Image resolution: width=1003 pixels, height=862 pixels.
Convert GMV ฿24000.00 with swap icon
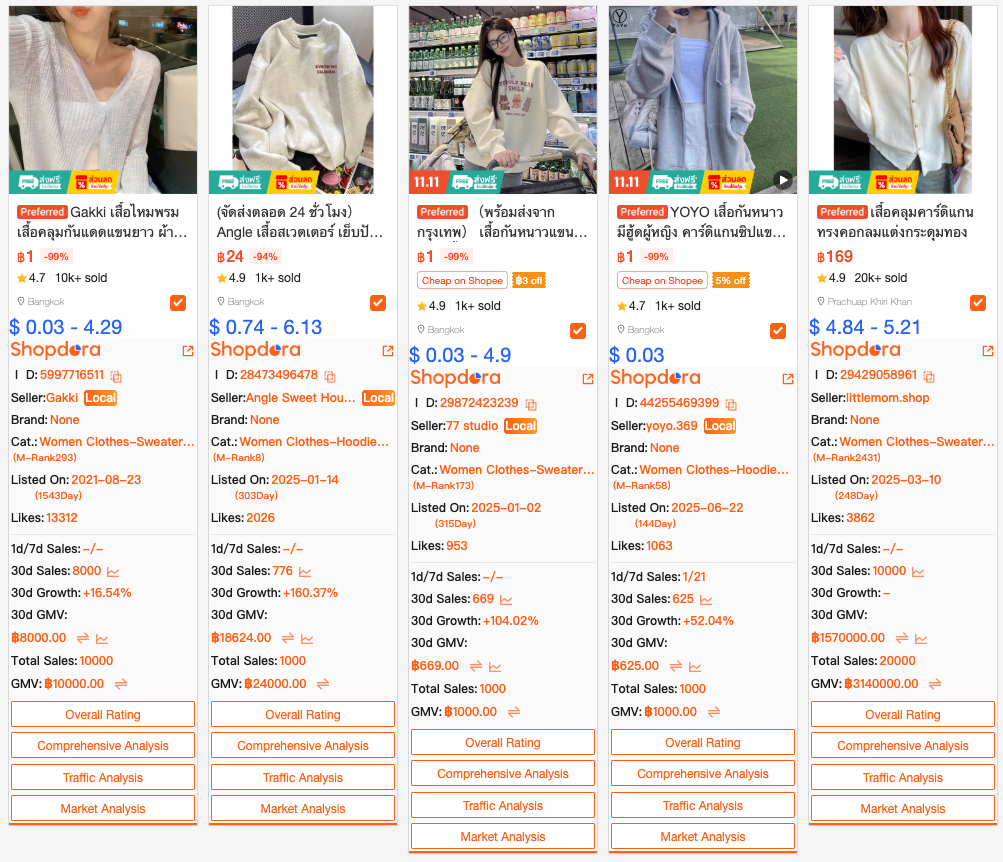point(323,684)
